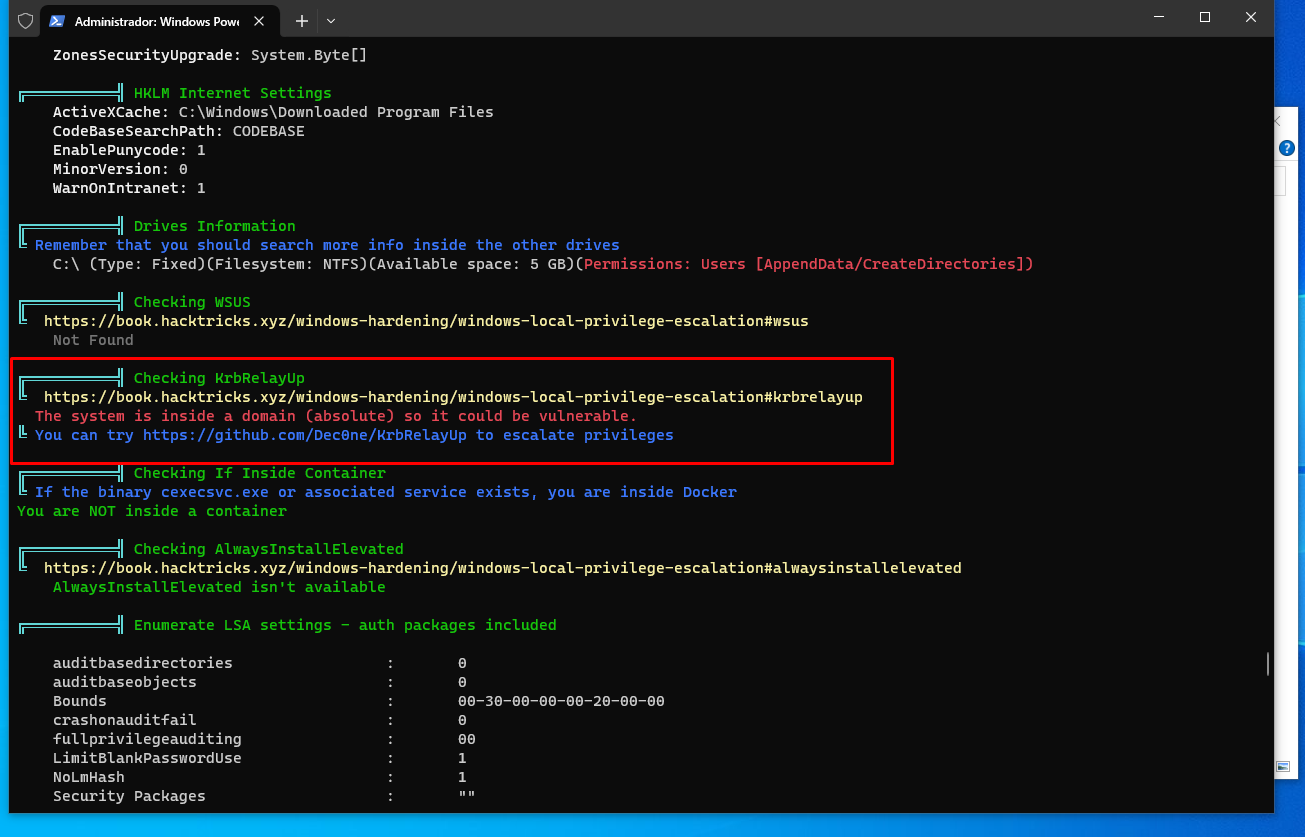Viewport: 1305px width, 837px height.
Task: Open the hacktricks WSUS URL
Action: (426, 321)
